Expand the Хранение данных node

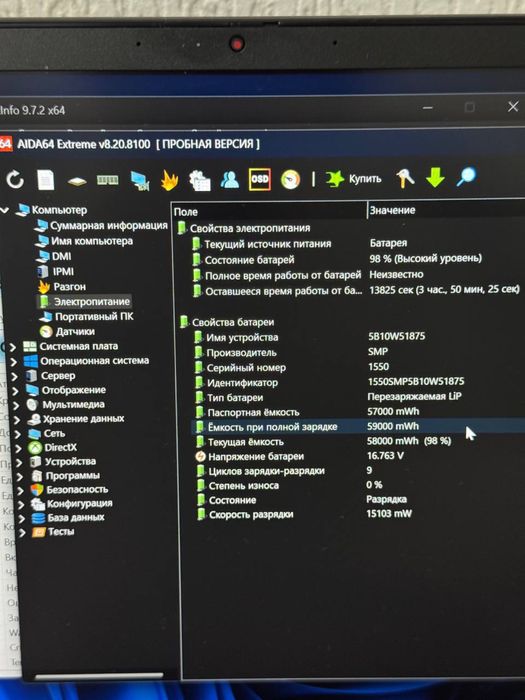click(x=17, y=420)
